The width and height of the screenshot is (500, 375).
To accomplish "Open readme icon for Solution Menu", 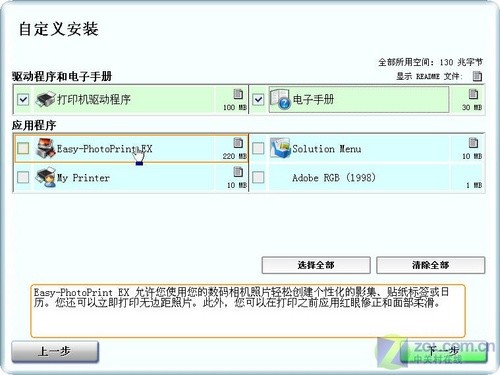I will click(473, 143).
